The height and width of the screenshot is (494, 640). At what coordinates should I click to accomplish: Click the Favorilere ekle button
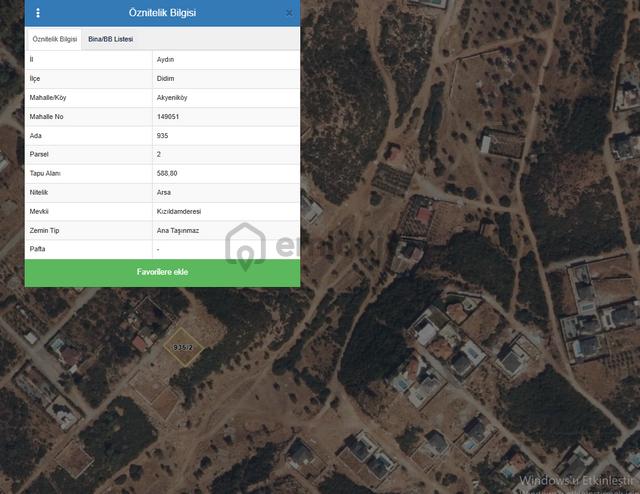coord(162,272)
